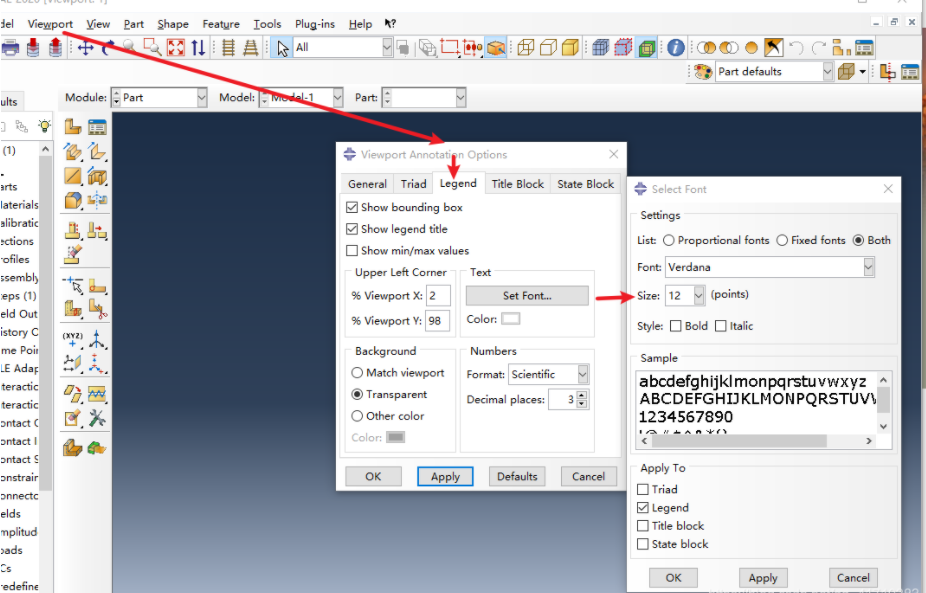Open the Query information tool
Image resolution: width=926 pixels, height=593 pixels.
(675, 47)
